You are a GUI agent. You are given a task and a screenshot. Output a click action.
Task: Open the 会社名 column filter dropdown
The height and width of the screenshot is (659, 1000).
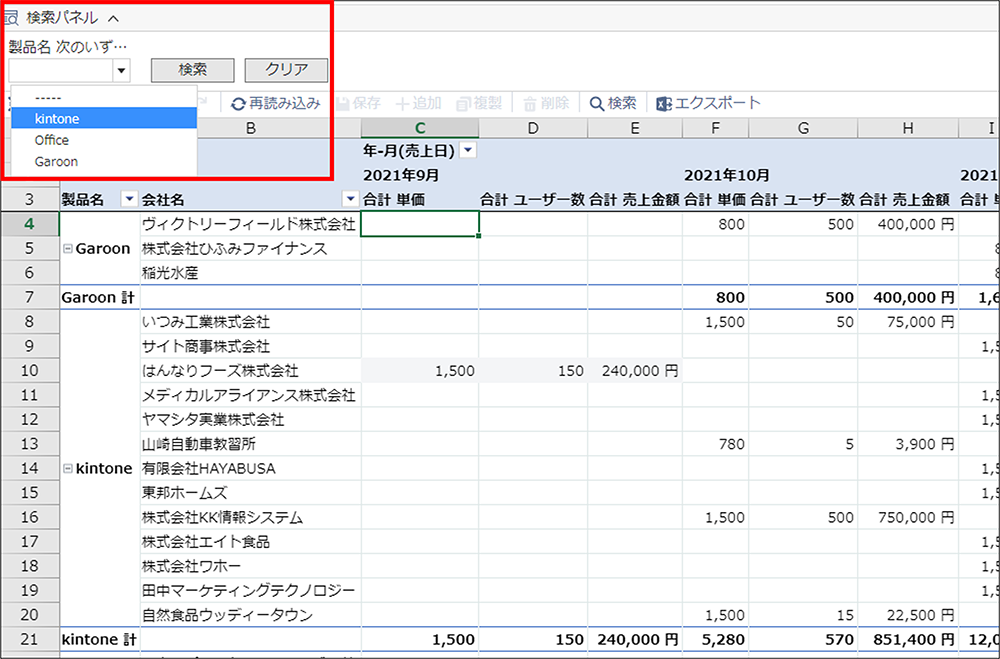coord(350,199)
